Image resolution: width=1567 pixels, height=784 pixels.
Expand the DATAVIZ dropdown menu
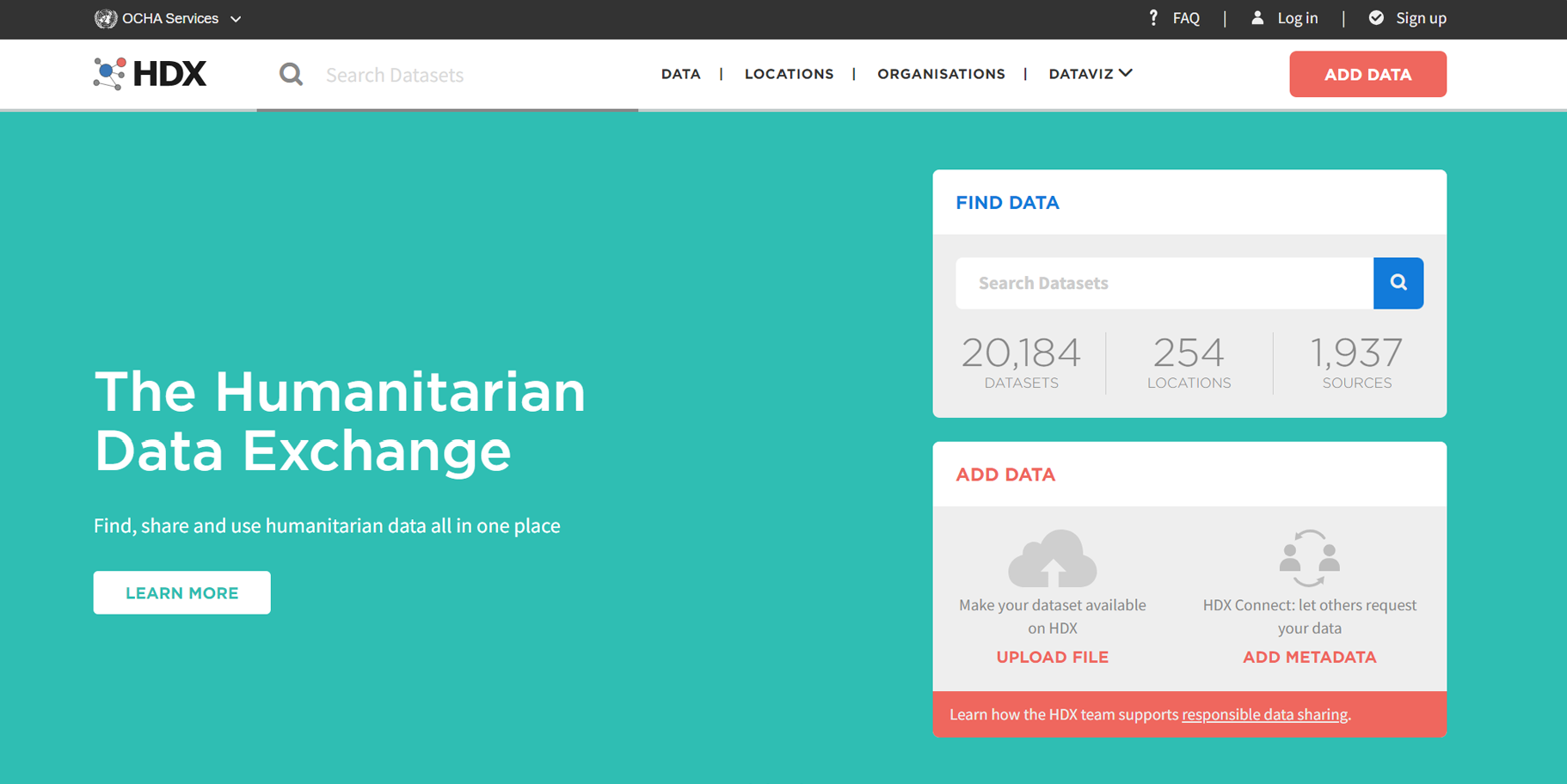1091,74
